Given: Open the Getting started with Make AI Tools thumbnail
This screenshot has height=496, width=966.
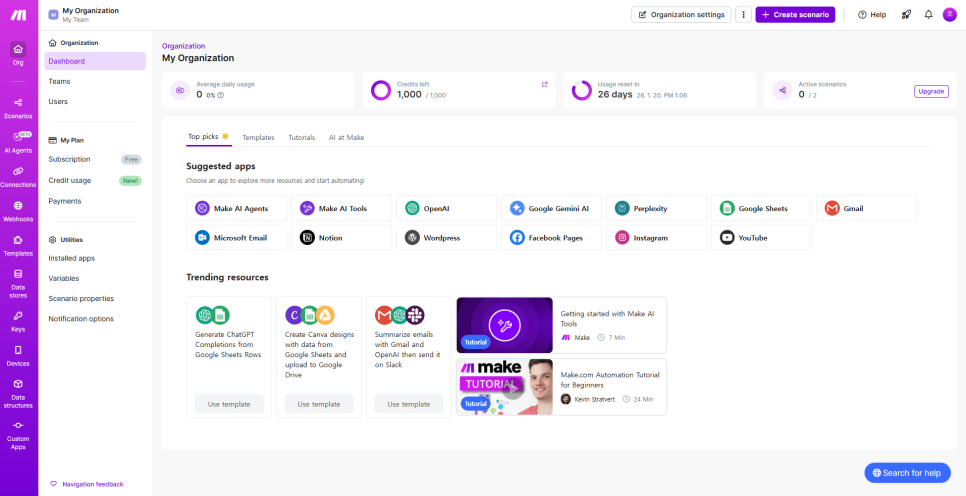Looking at the screenshot, I should click(x=505, y=325).
